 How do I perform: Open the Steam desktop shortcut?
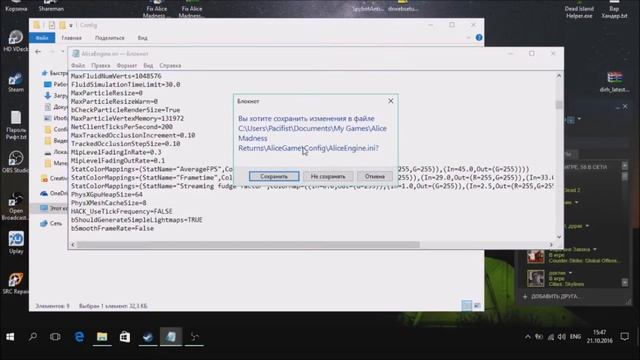pyautogui.click(x=16, y=82)
